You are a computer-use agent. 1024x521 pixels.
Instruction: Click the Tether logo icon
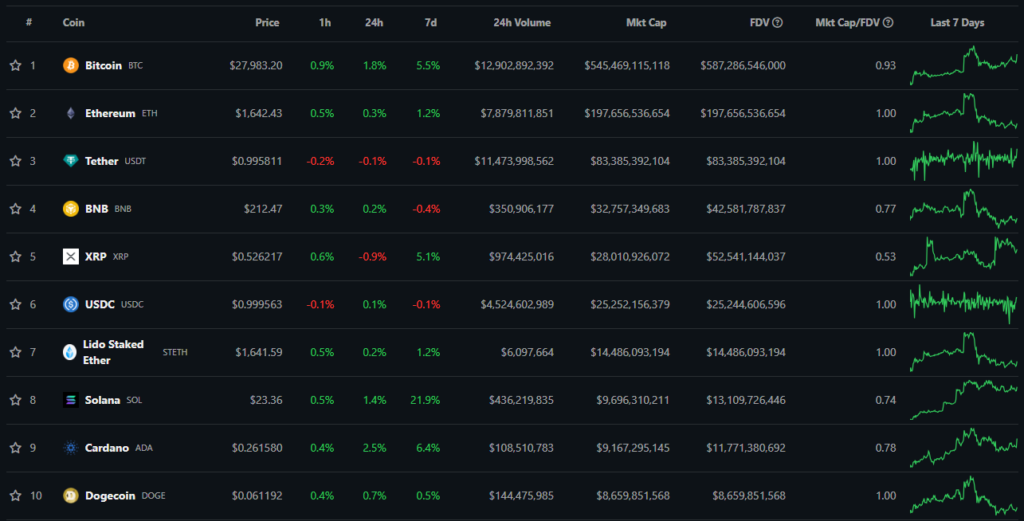[71, 161]
